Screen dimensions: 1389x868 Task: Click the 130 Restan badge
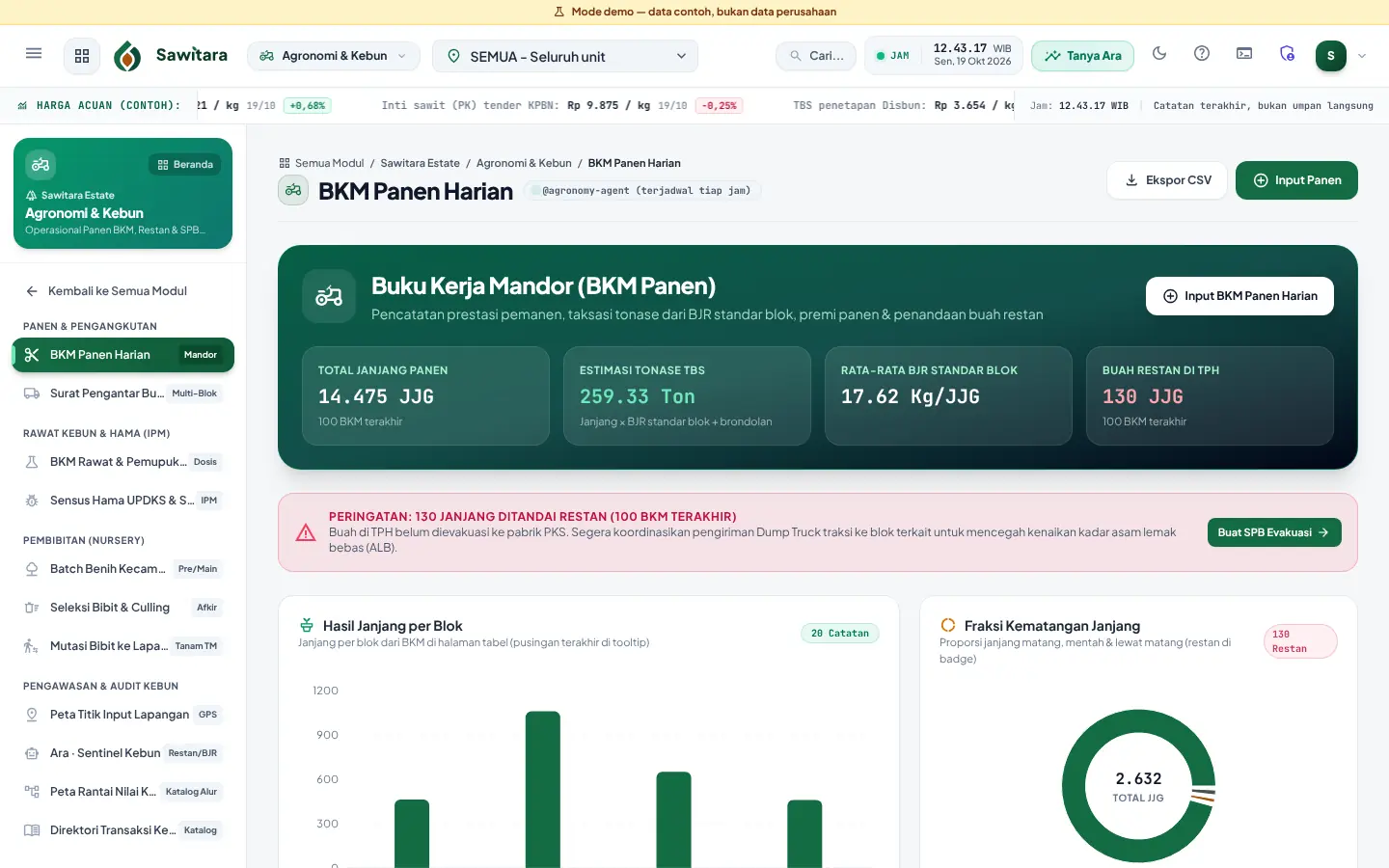click(1300, 641)
